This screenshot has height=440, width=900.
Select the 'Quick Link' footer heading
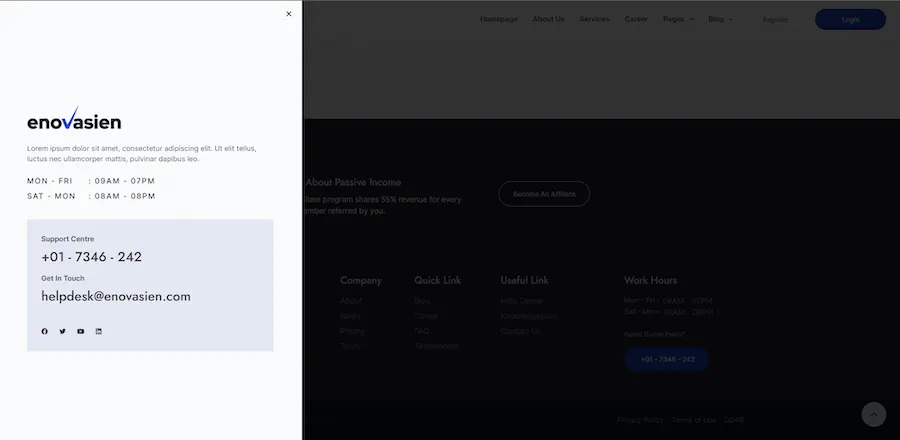(437, 281)
